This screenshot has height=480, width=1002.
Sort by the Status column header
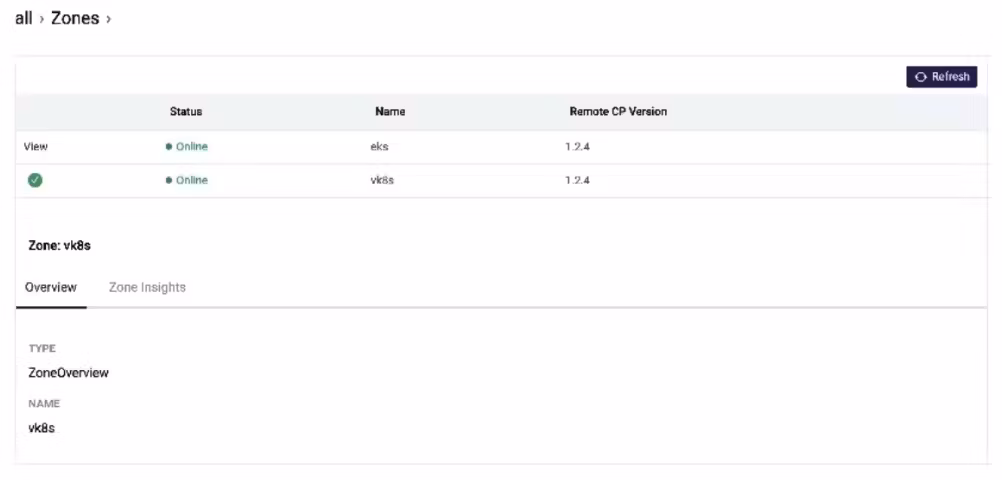click(x=186, y=112)
